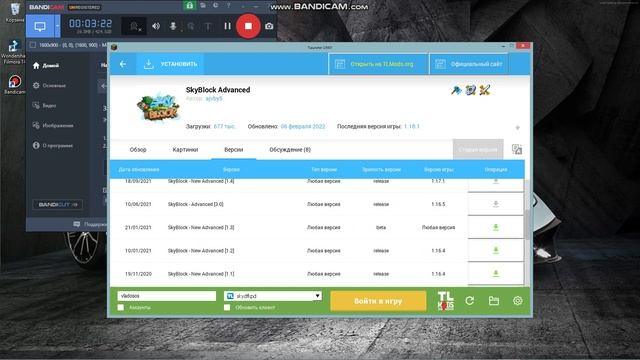The height and width of the screenshot is (360, 640).
Task: Open the Корзина recycle bin desktop icon
Action: 15,12
